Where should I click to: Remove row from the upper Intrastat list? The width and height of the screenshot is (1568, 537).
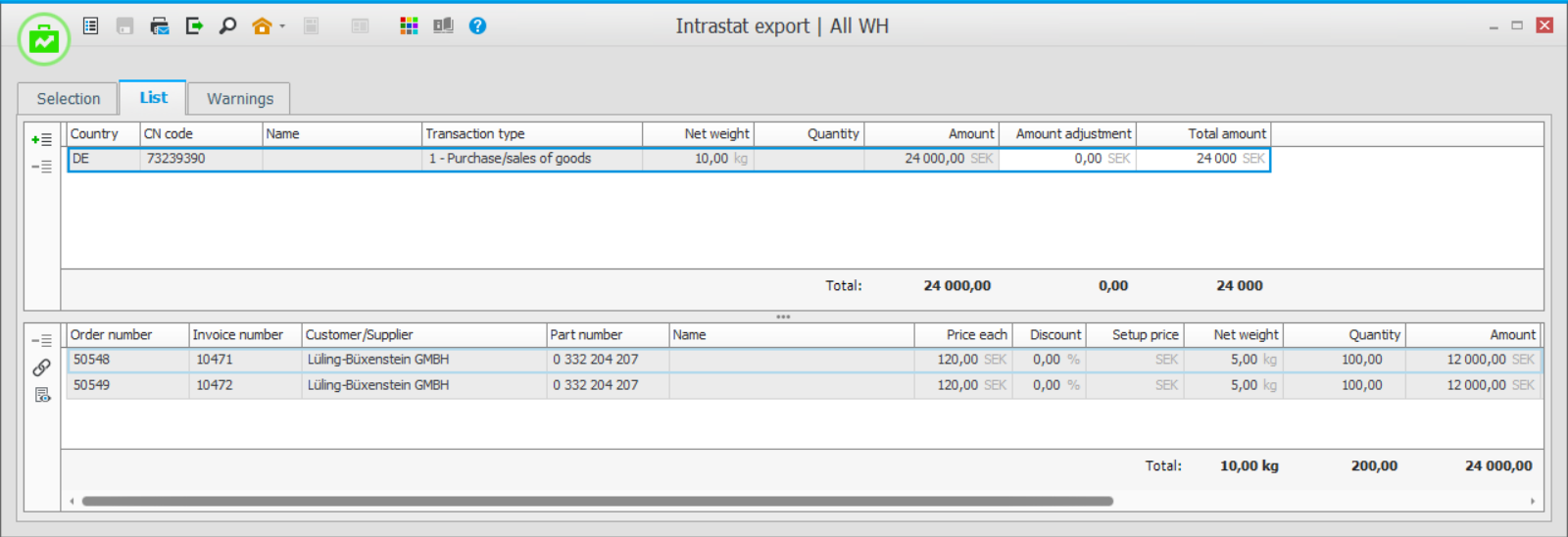(42, 167)
